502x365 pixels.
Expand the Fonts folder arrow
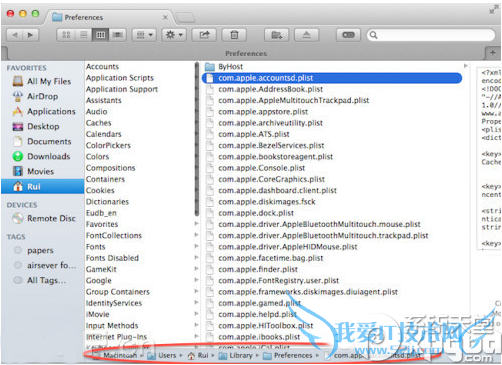point(196,246)
